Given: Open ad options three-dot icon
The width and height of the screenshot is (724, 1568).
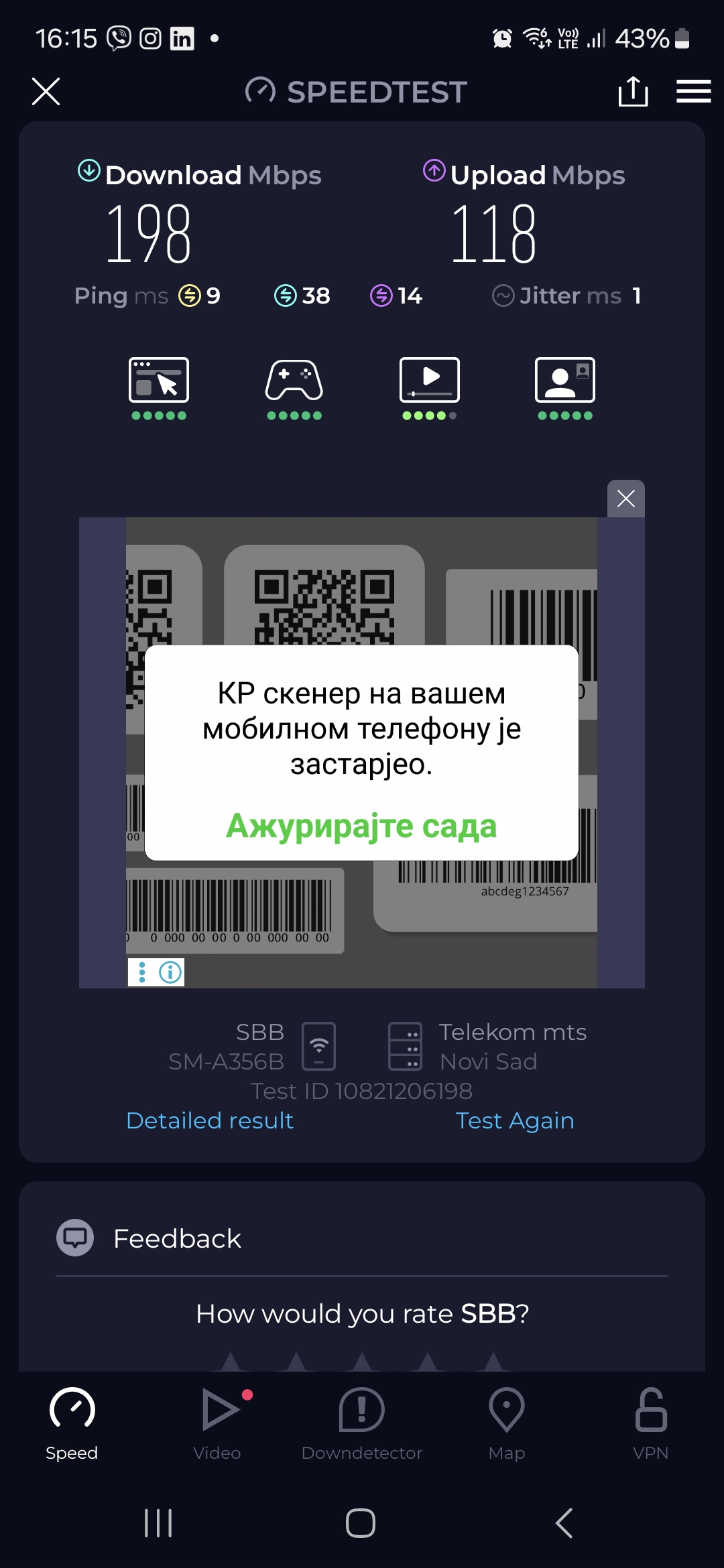Looking at the screenshot, I should click(x=142, y=972).
